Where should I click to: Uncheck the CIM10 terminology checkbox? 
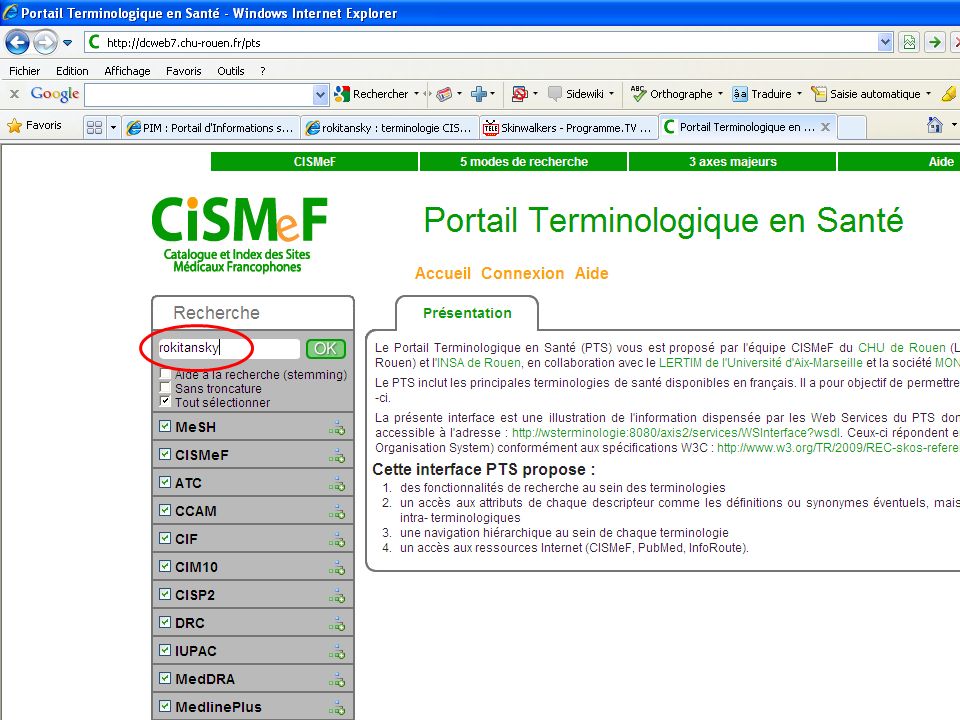pyautogui.click(x=165, y=566)
